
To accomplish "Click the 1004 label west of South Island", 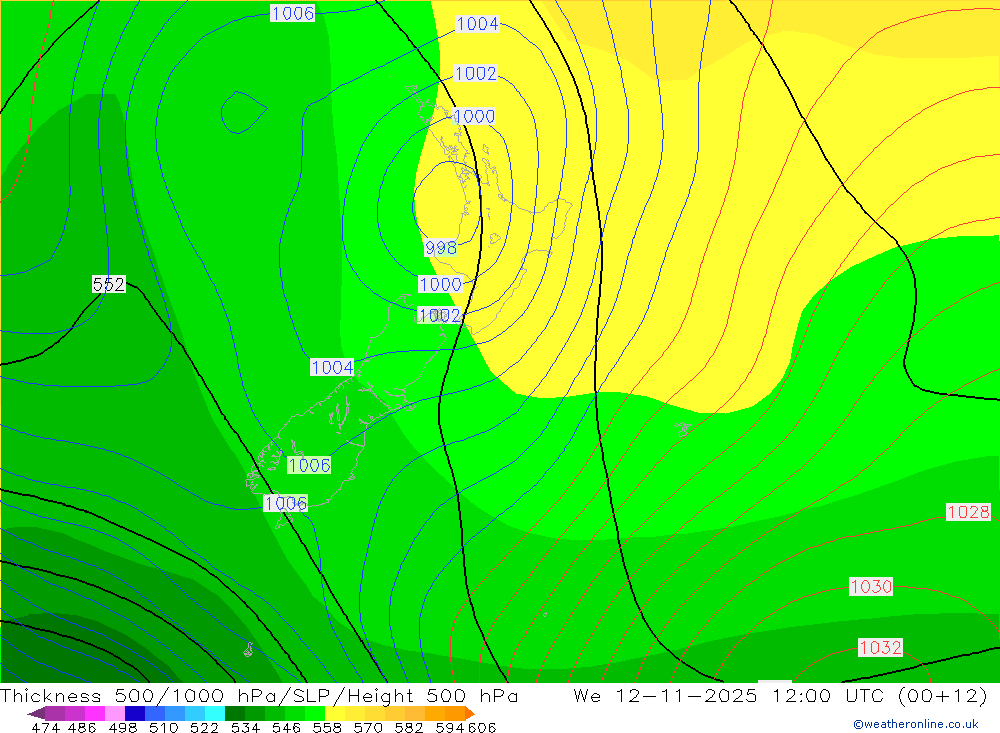I will point(332,367).
